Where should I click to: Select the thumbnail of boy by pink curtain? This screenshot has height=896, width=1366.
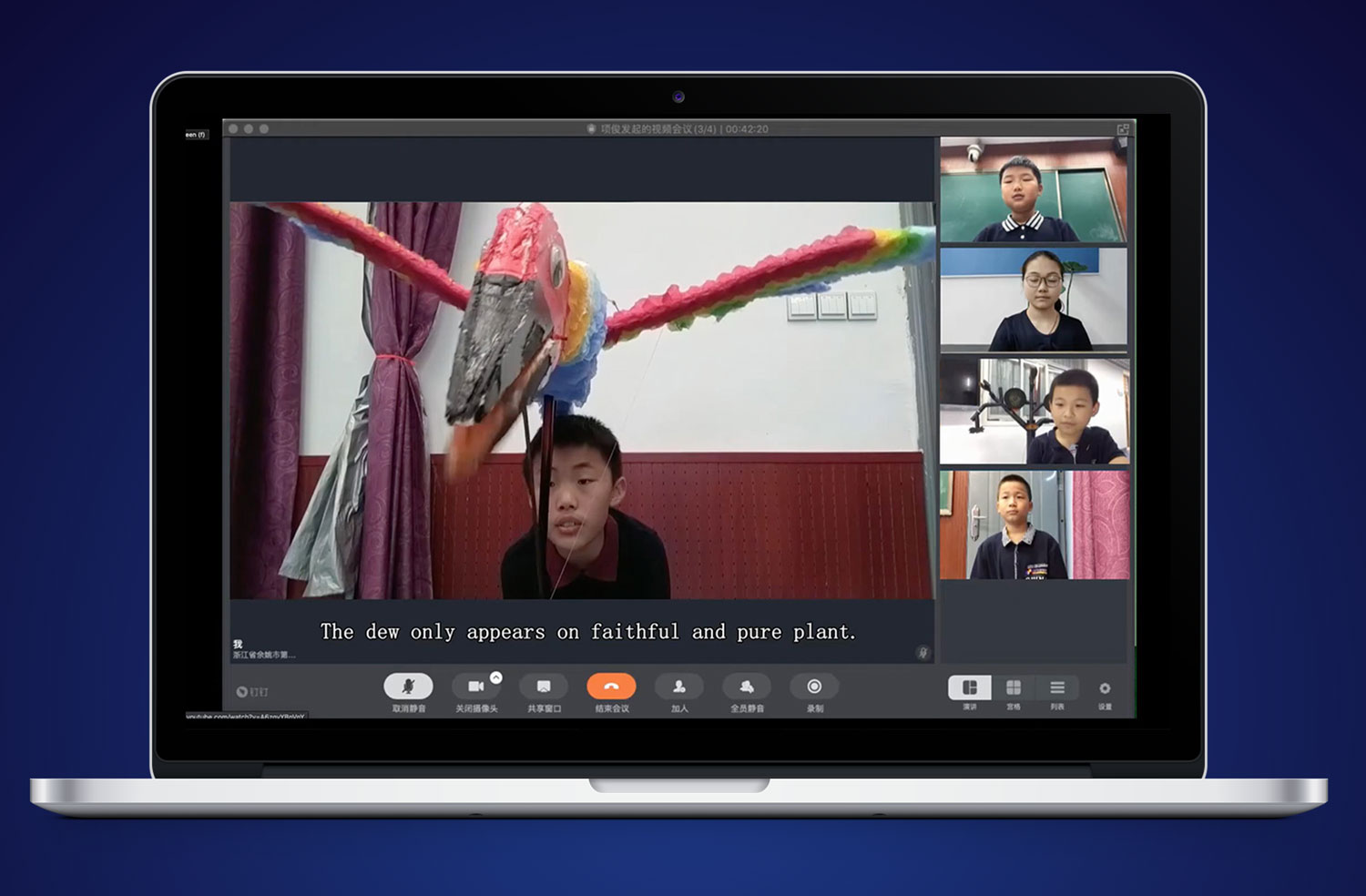pos(1034,524)
